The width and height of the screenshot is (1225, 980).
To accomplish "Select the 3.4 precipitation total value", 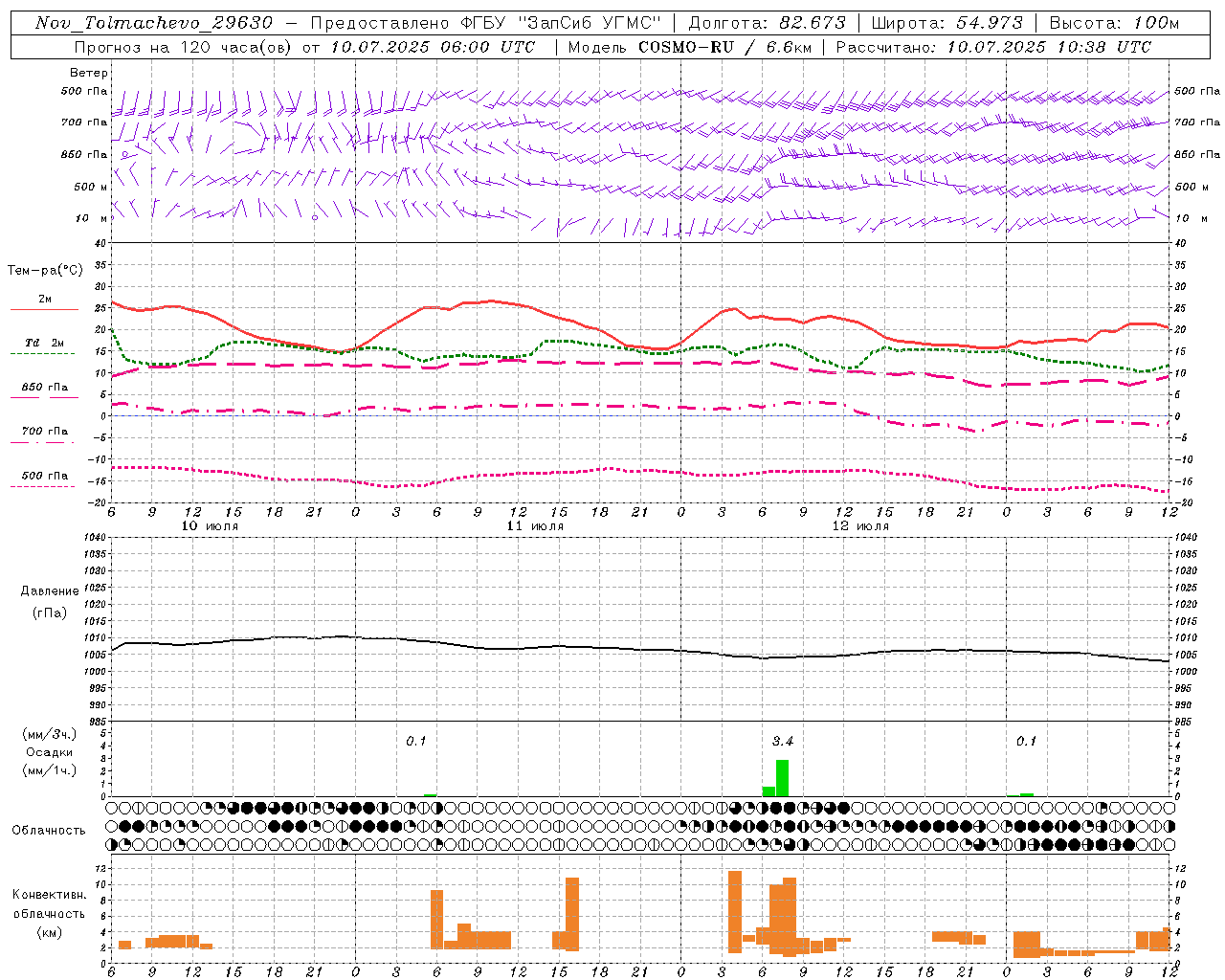I will 783,741.
